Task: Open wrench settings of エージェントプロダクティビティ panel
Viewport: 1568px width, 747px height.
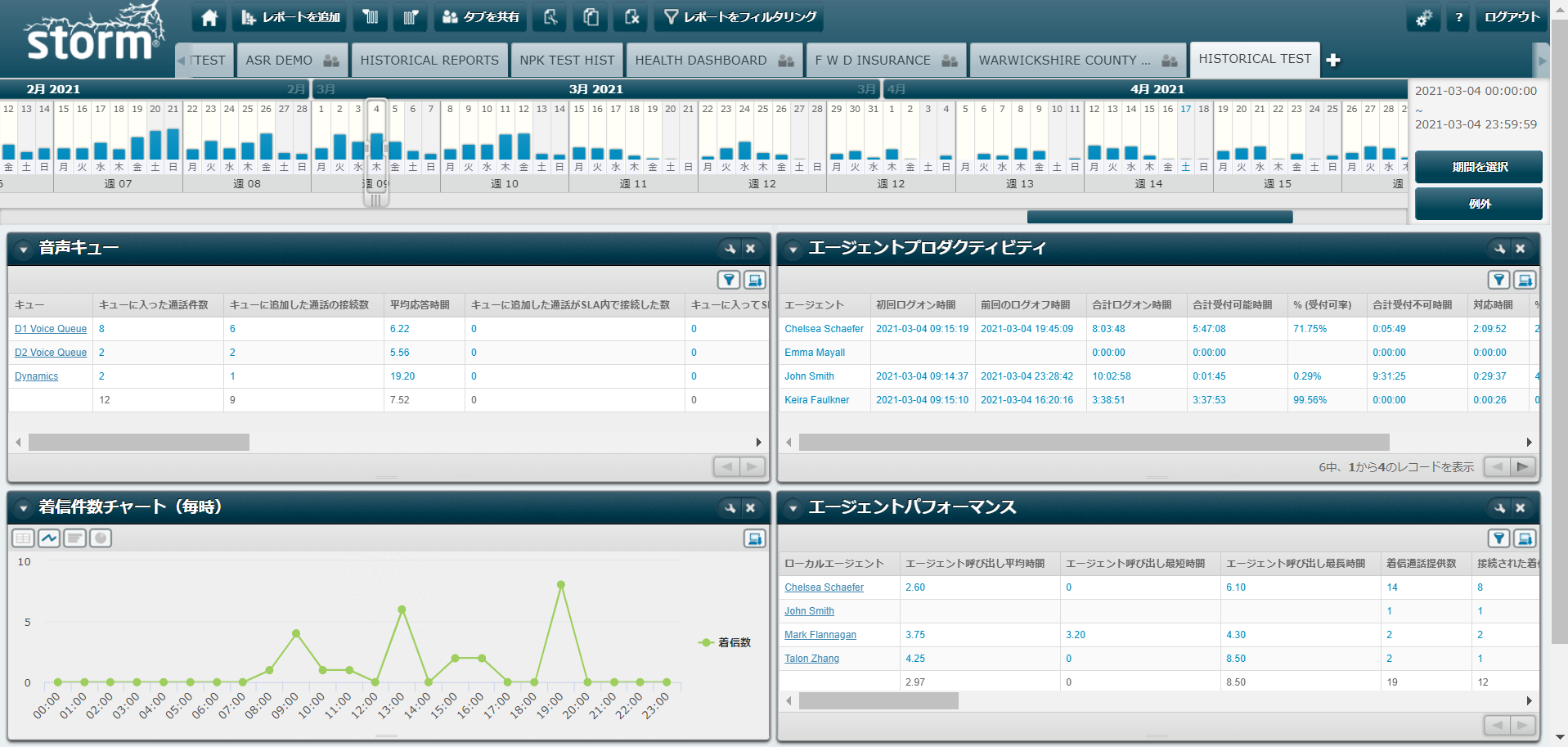Action: click(1499, 249)
